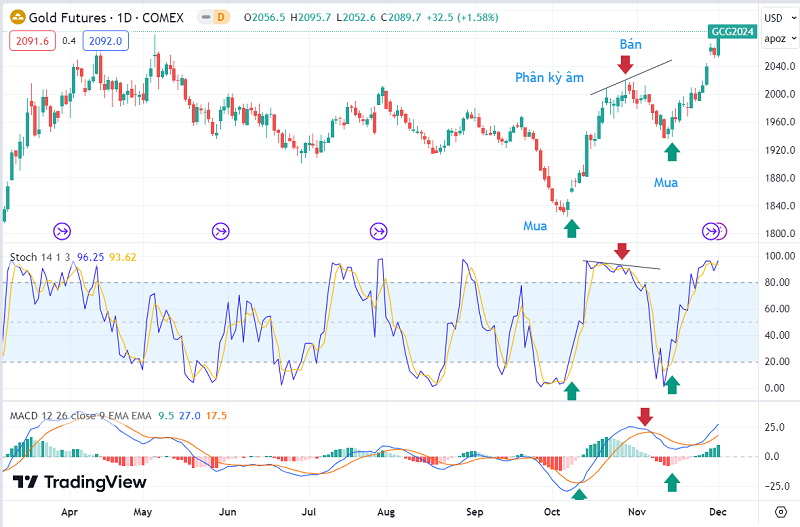The width and height of the screenshot is (800, 527).
Task: Click the purple contract event marker near April
Action: click(x=62, y=231)
